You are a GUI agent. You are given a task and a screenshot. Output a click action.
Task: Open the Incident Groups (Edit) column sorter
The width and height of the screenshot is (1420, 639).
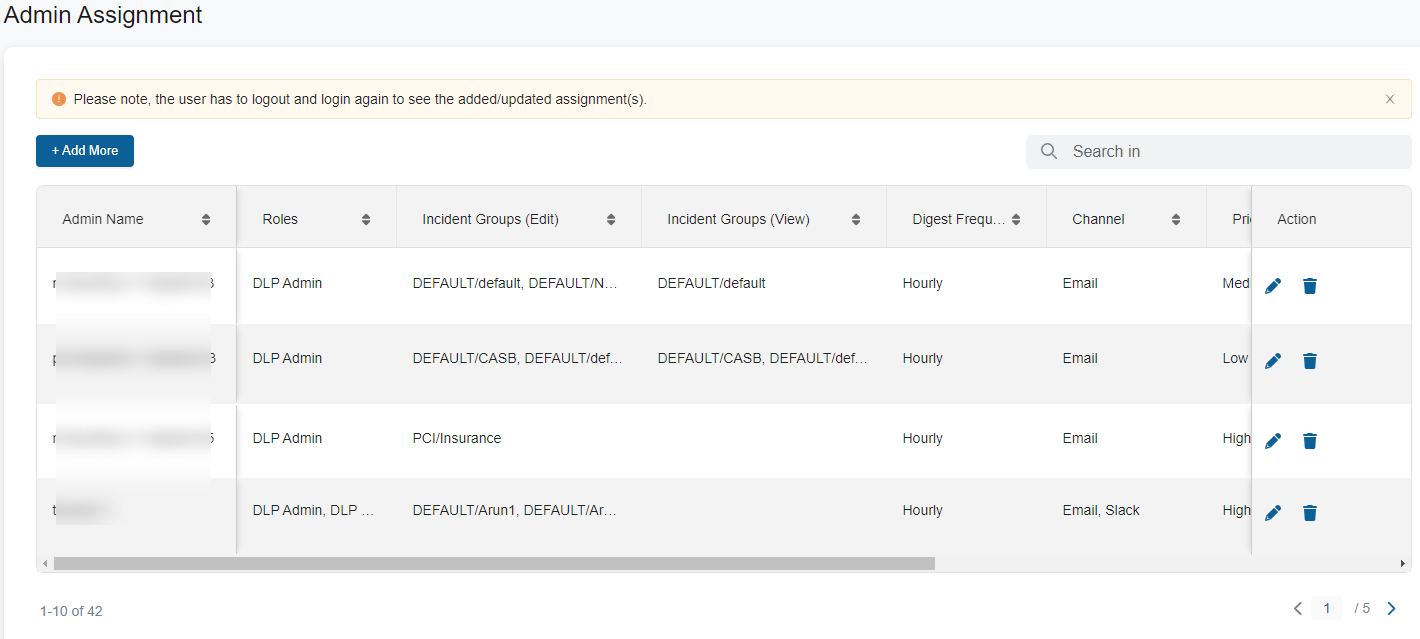tap(610, 218)
